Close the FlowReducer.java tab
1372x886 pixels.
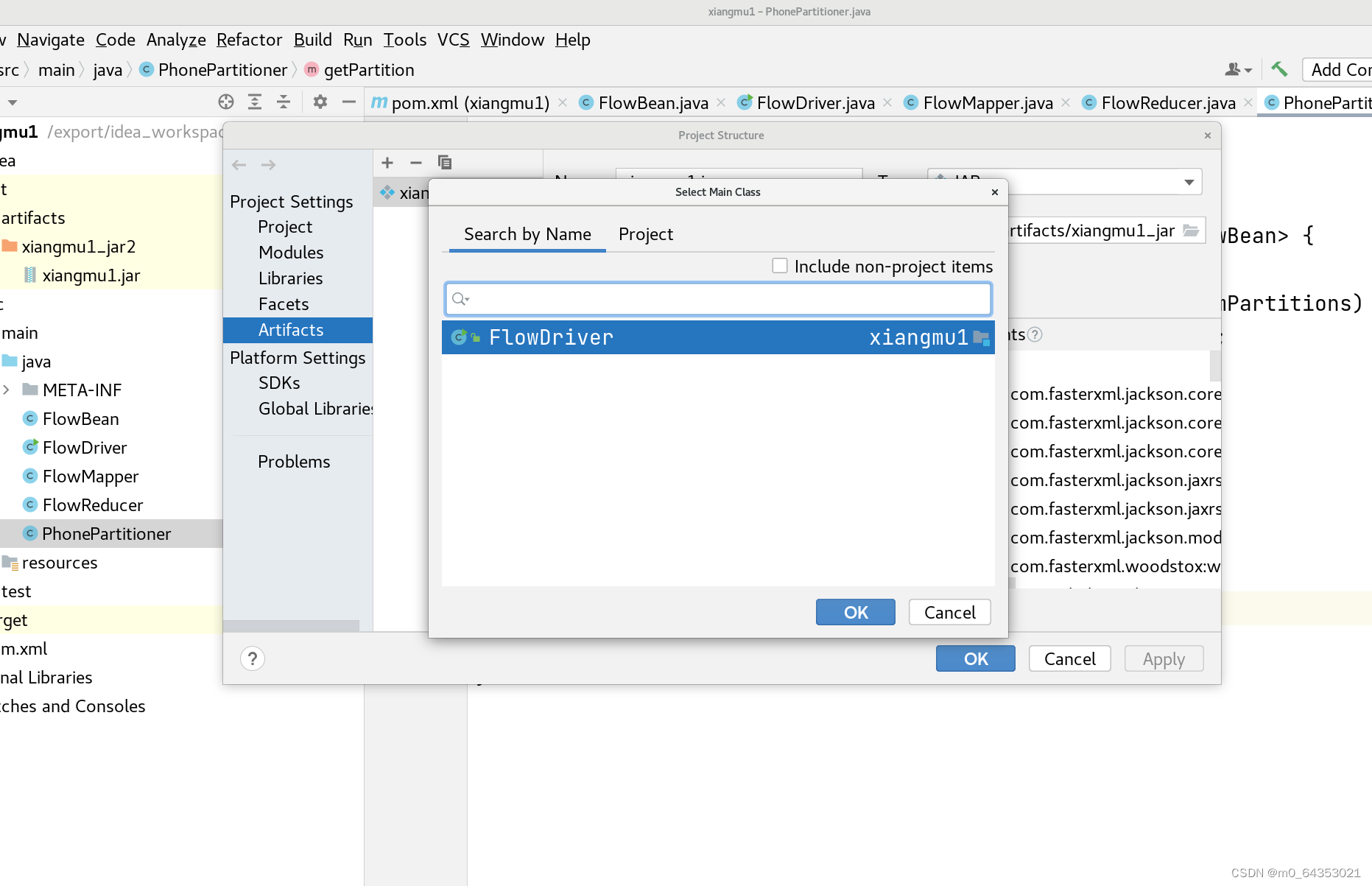coord(1248,102)
